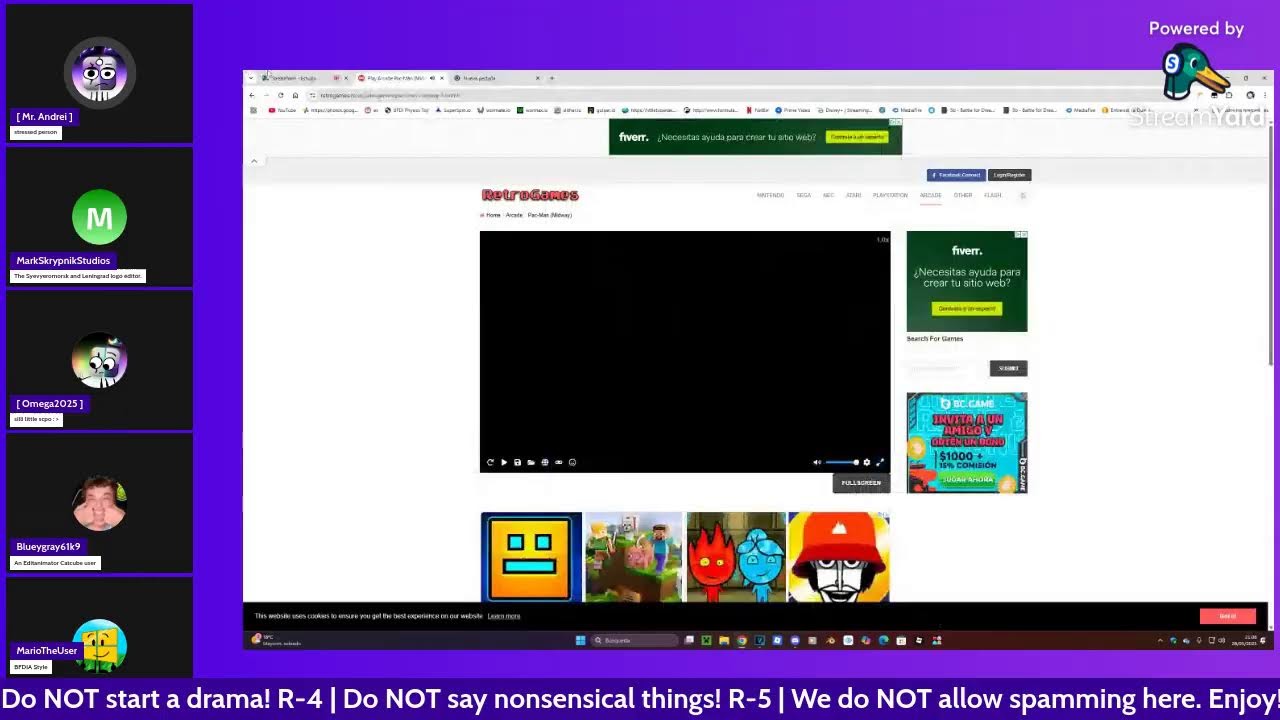This screenshot has height=720, width=1280.
Task: Mute the emulator with the speaker icon
Action: [x=817, y=462]
